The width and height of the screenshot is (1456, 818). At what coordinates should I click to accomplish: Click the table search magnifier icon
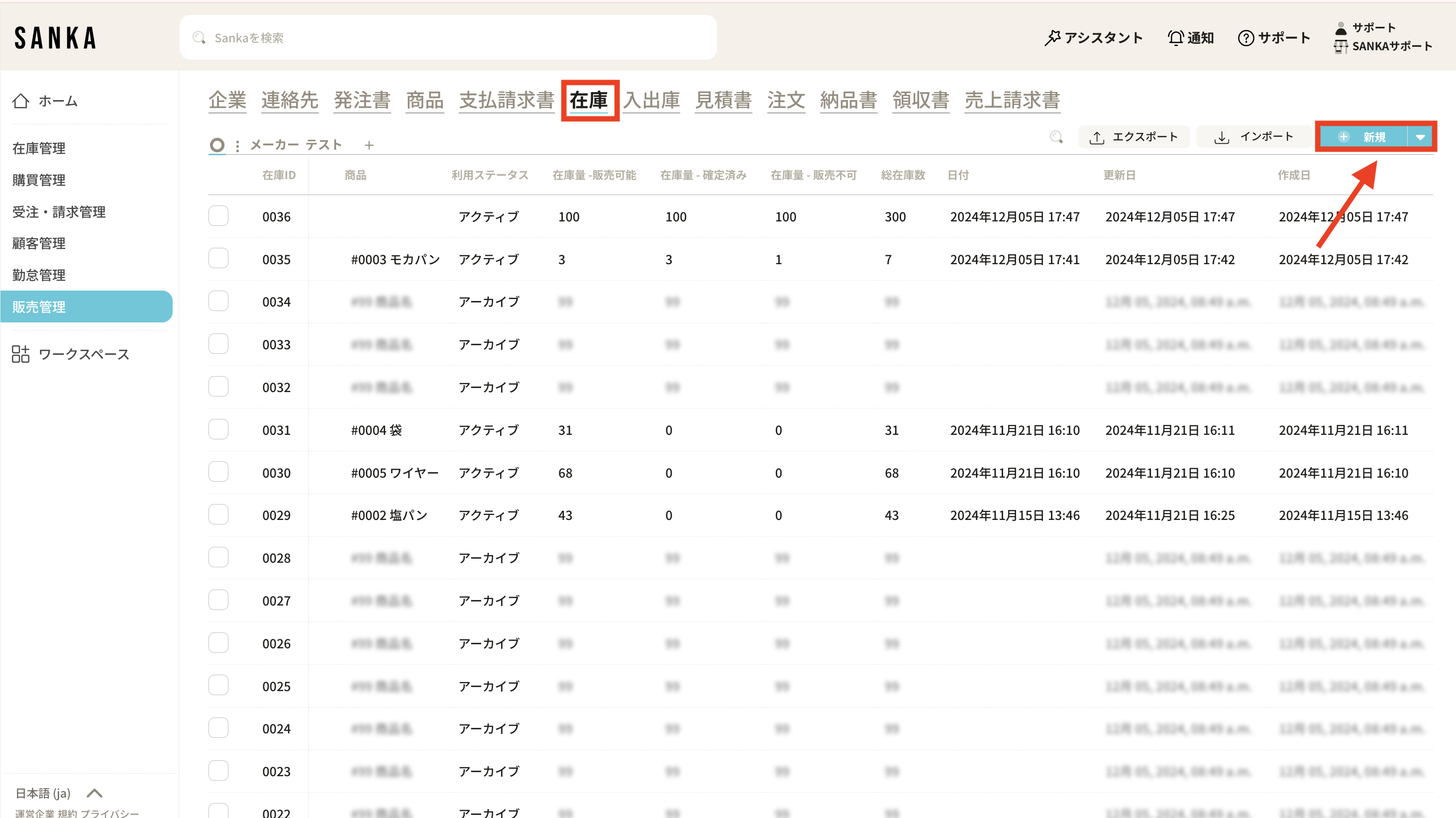point(1056,137)
